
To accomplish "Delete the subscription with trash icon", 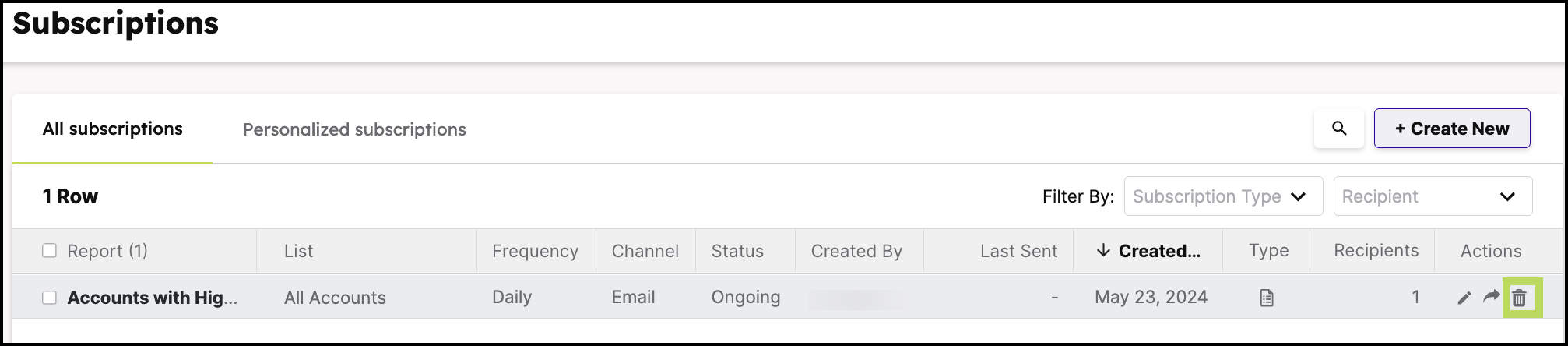I will pos(1519,297).
